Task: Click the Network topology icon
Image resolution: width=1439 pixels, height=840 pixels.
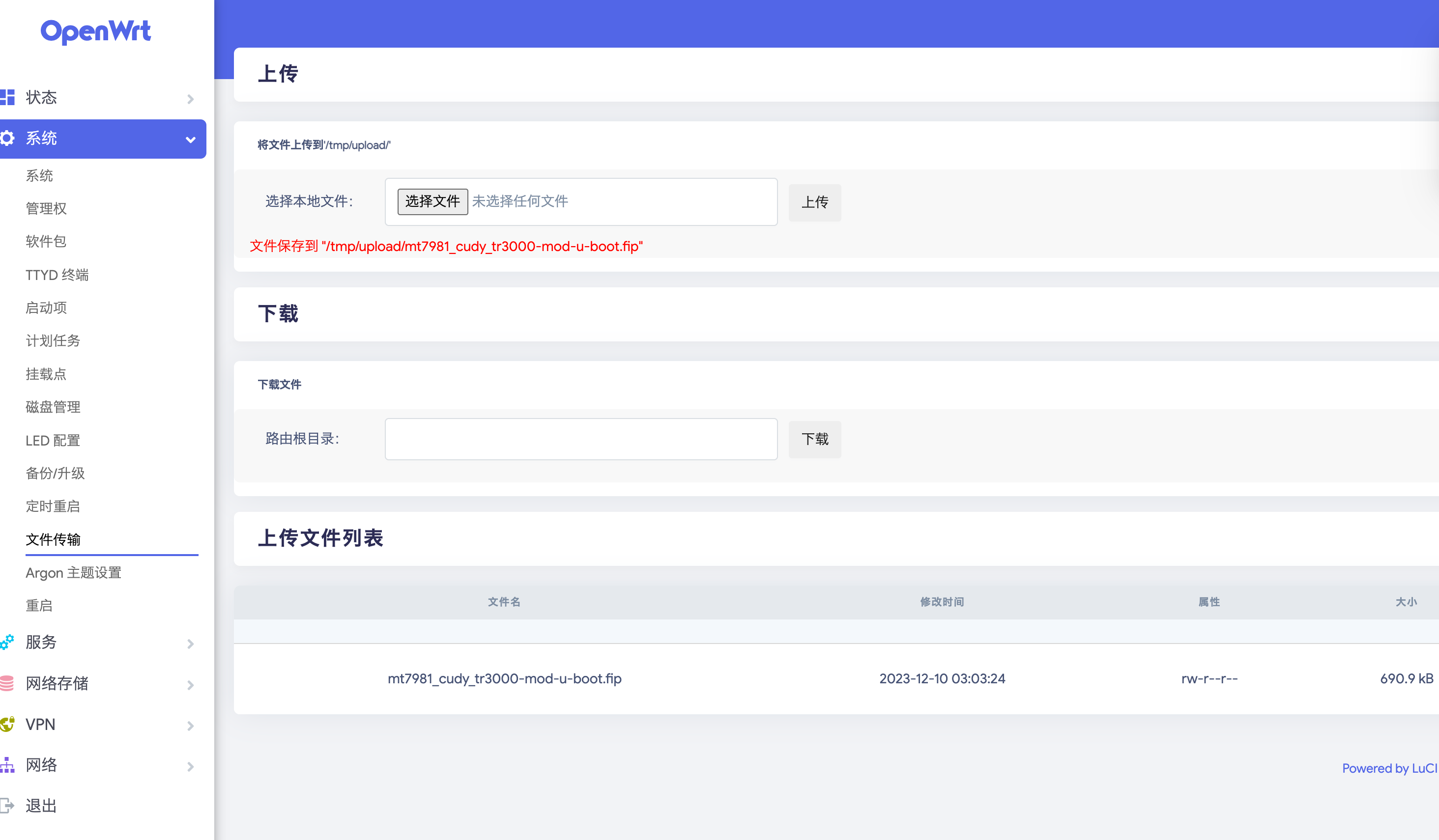Action: pyautogui.click(x=7, y=765)
